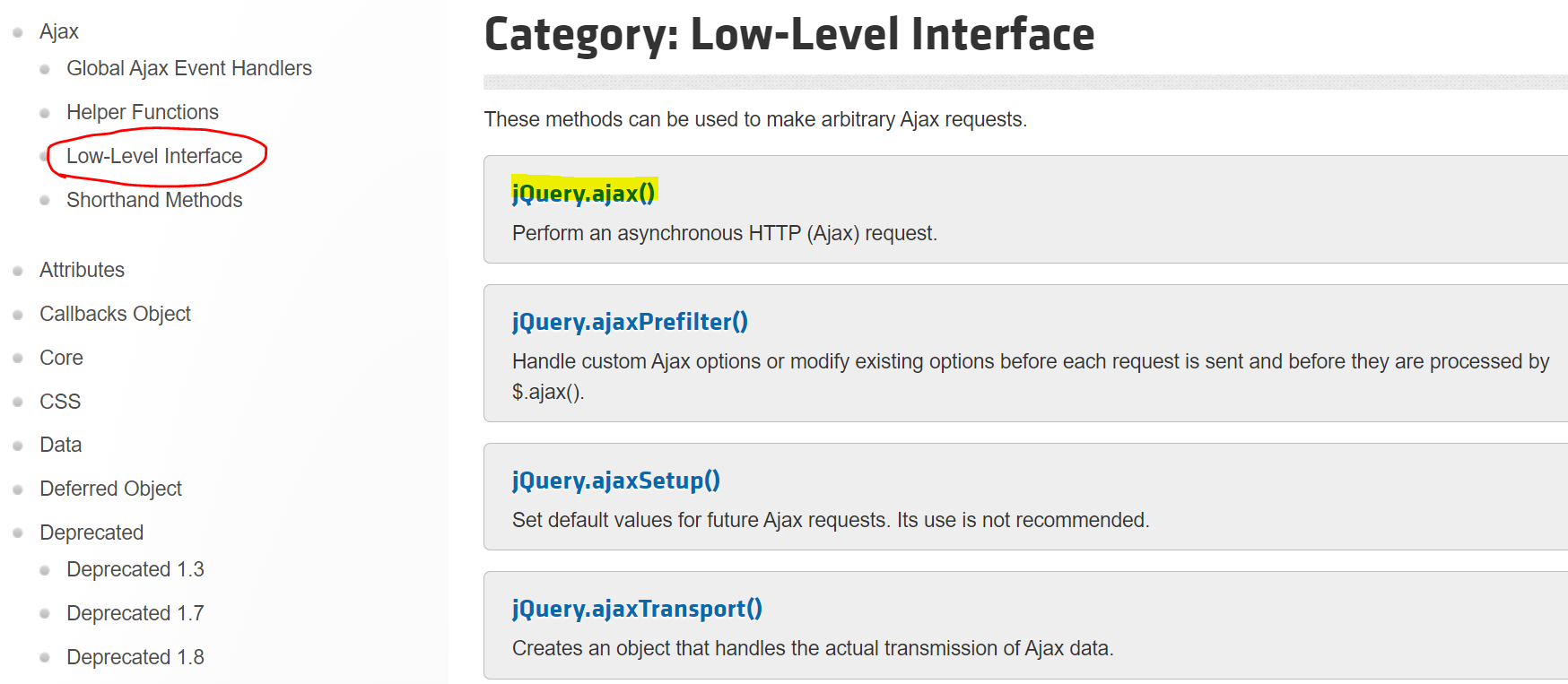Viewport: 1568px width, 684px height.
Task: Go to Deferred Object category
Action: [x=110, y=489]
